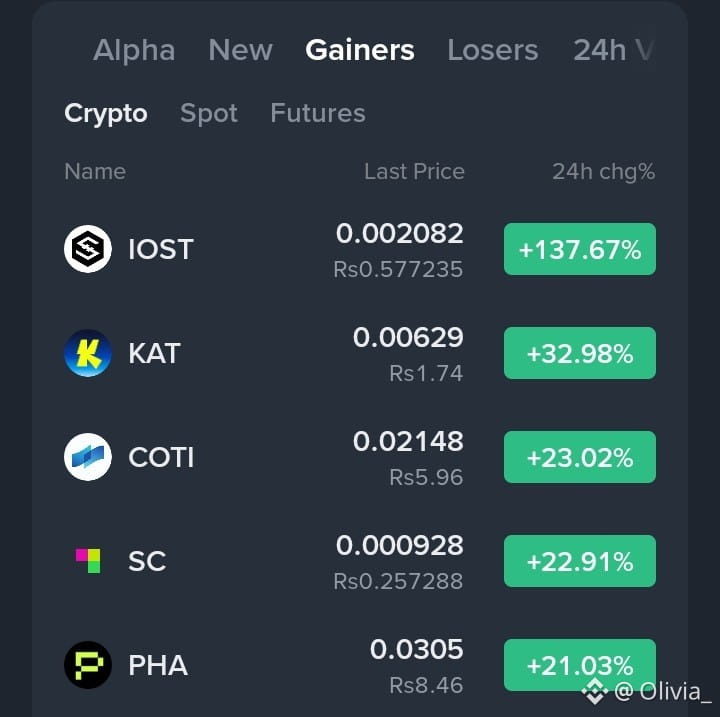
Task: Sort by Last Price column header
Action: [x=414, y=171]
